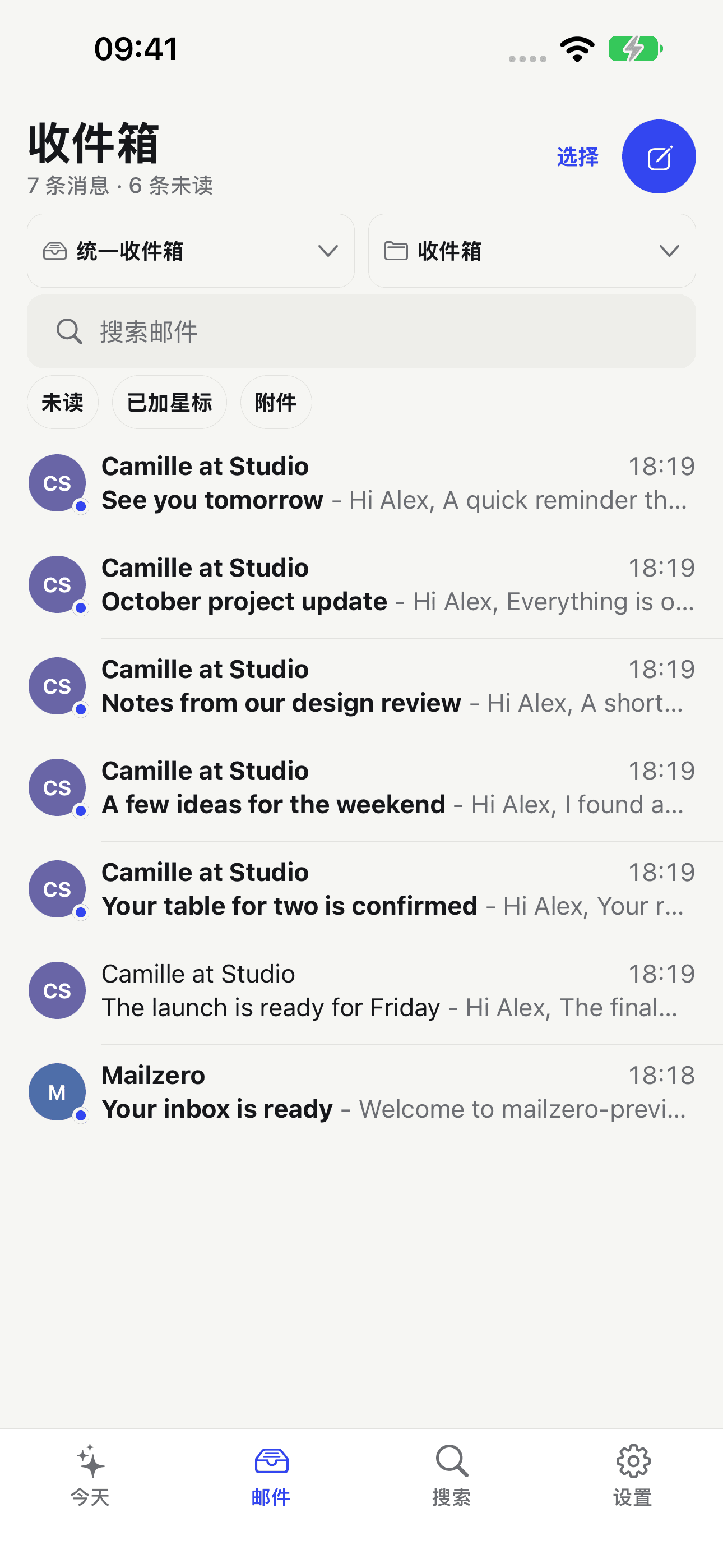Tap the magnifier icon in the search field

(69, 332)
